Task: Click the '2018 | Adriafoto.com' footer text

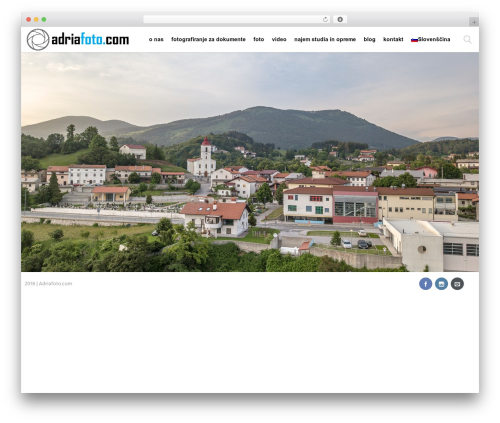Action: point(48,284)
